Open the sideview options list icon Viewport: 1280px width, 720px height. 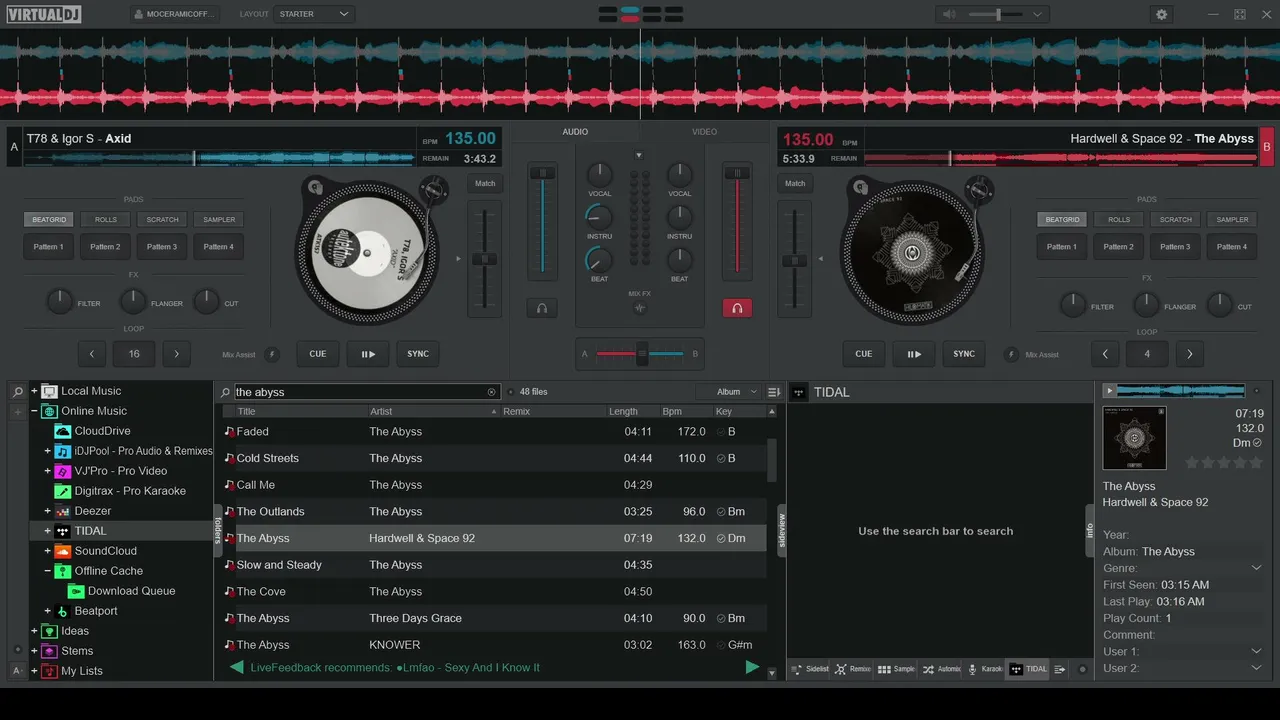pyautogui.click(x=1060, y=669)
